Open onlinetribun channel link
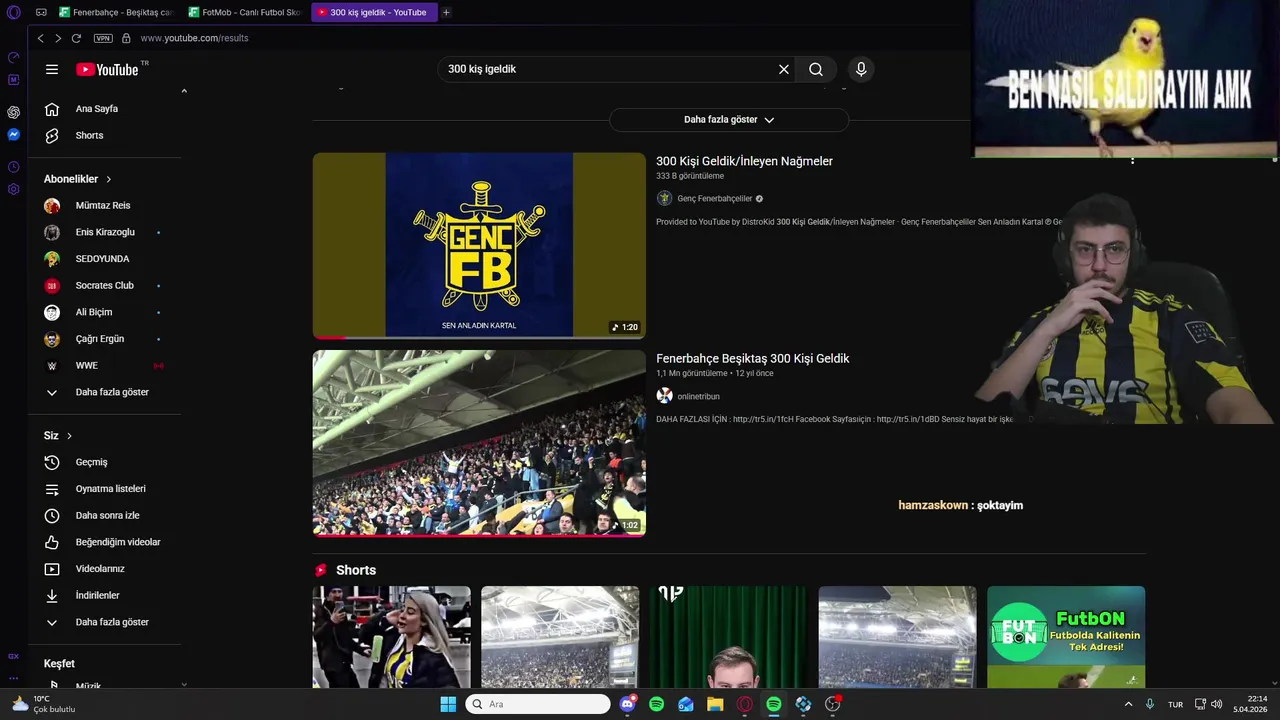The image size is (1280, 720). [698, 396]
